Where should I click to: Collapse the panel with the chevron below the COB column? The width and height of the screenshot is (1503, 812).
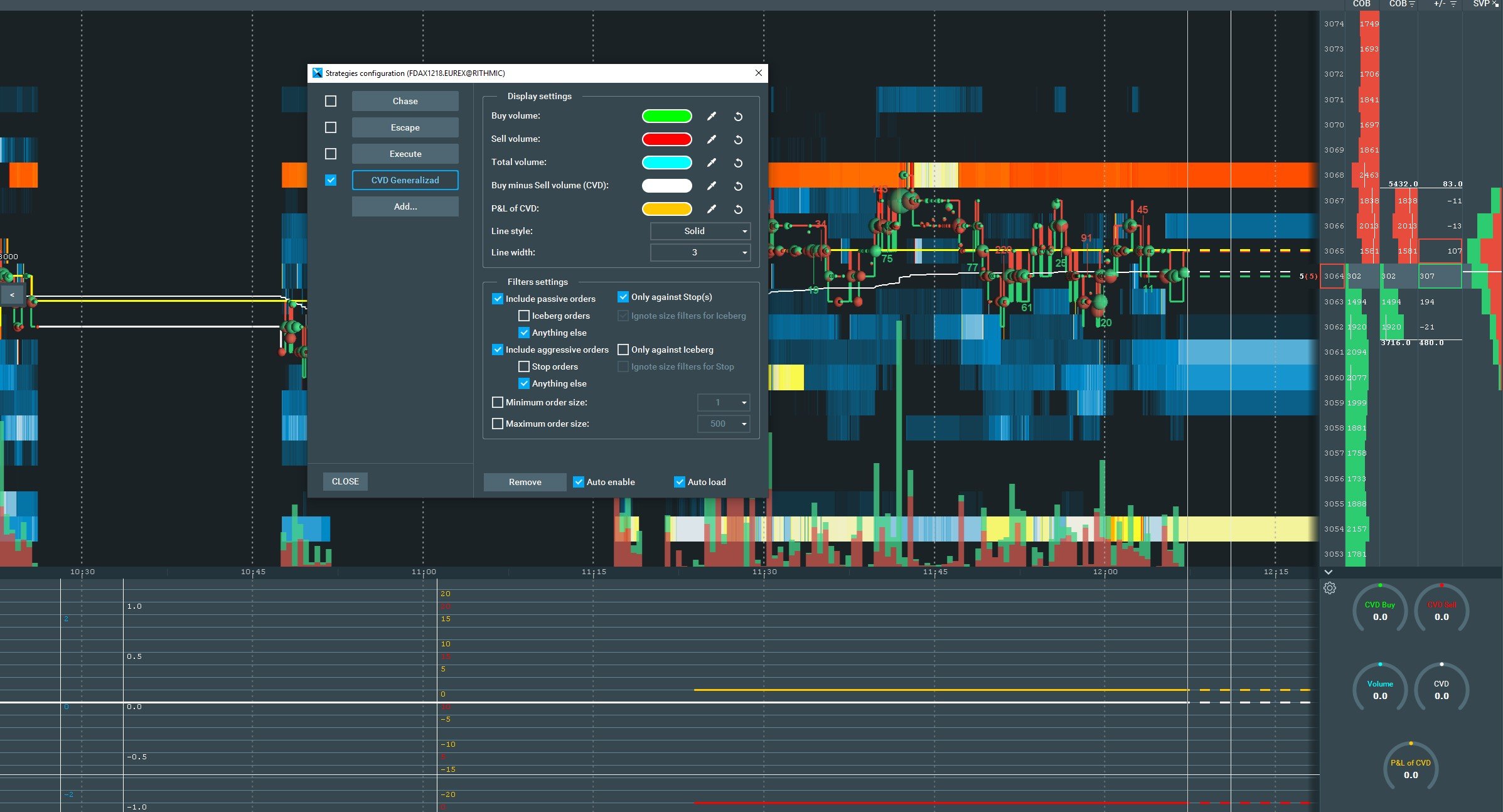click(1328, 572)
